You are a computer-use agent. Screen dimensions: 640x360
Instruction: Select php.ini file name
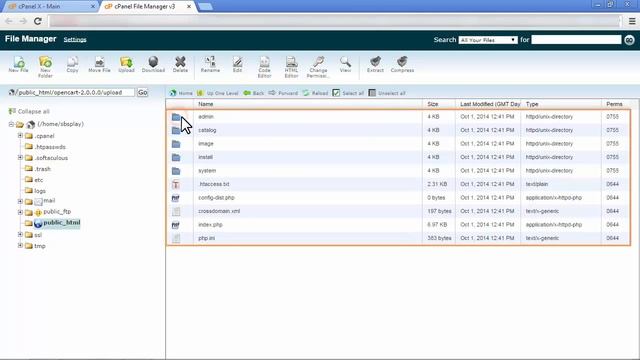point(207,238)
